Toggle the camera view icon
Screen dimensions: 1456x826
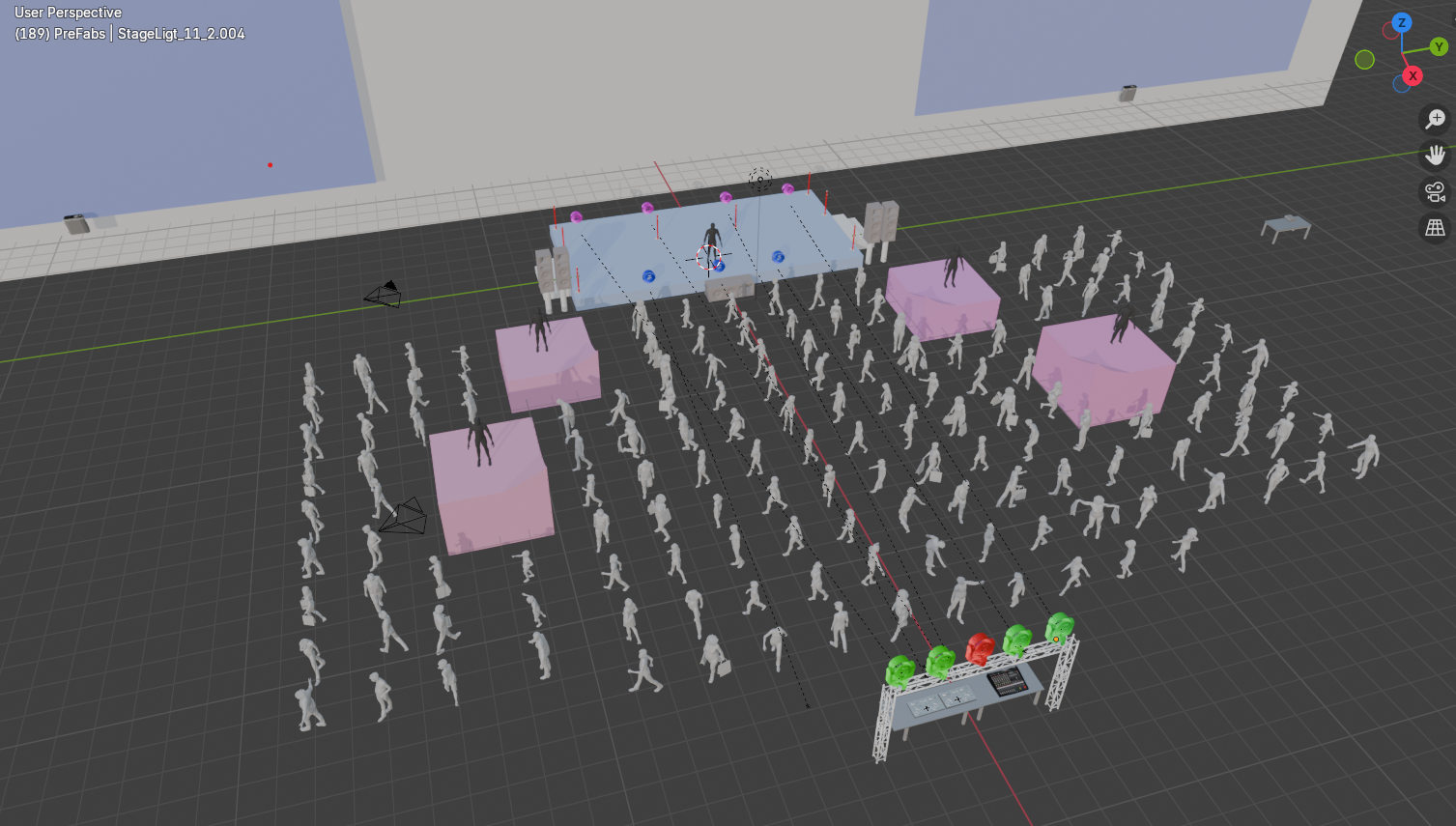[x=1435, y=192]
